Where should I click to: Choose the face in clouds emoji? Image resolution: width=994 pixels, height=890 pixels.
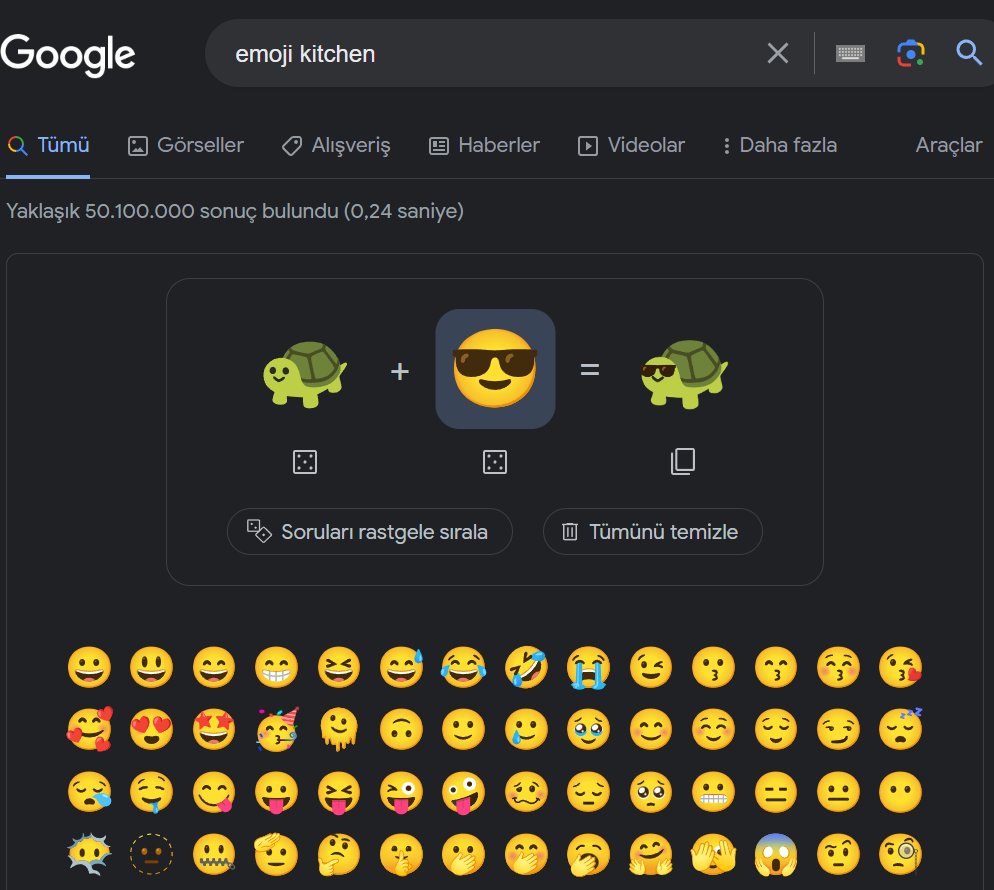89,854
